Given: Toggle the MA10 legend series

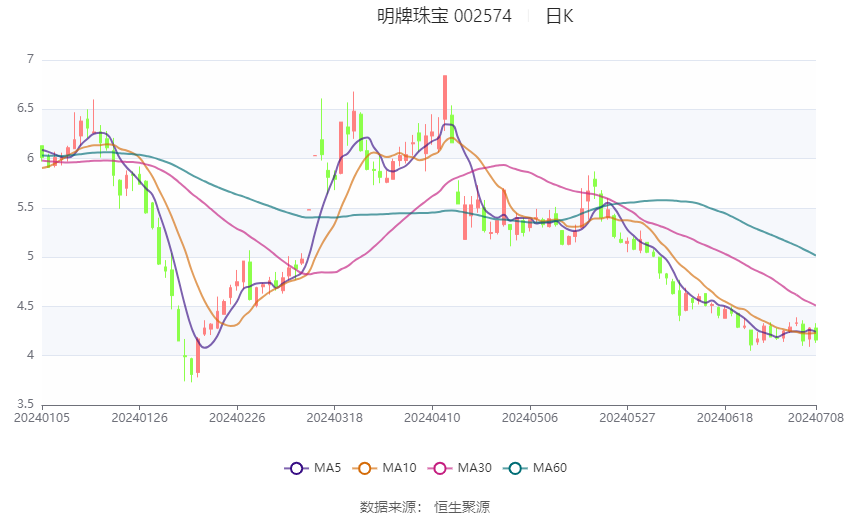Looking at the screenshot, I should pyautogui.click(x=384, y=468).
